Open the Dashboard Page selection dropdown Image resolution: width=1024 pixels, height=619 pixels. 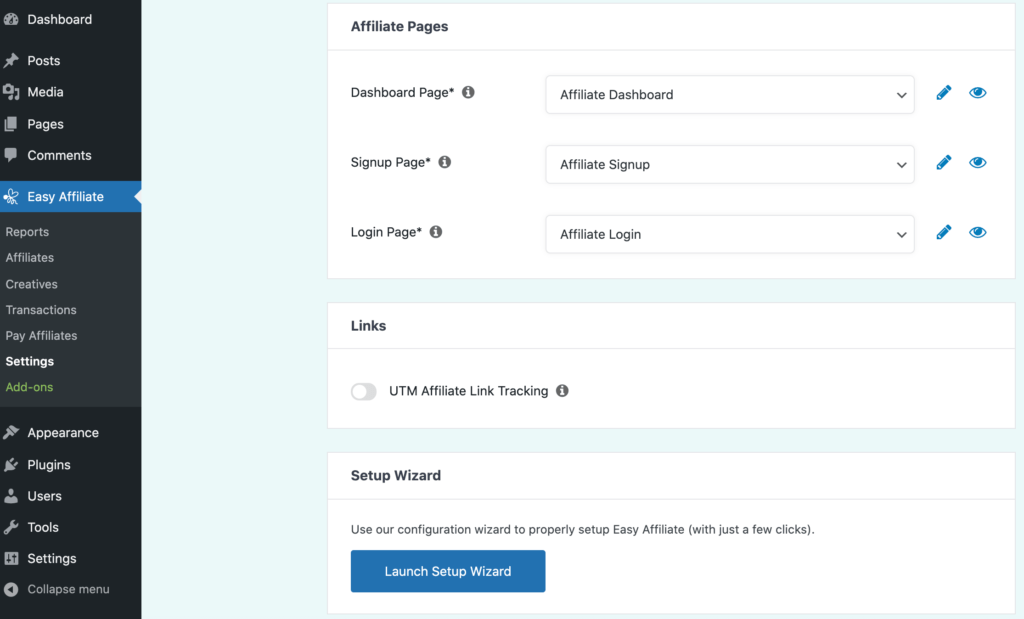click(x=729, y=93)
